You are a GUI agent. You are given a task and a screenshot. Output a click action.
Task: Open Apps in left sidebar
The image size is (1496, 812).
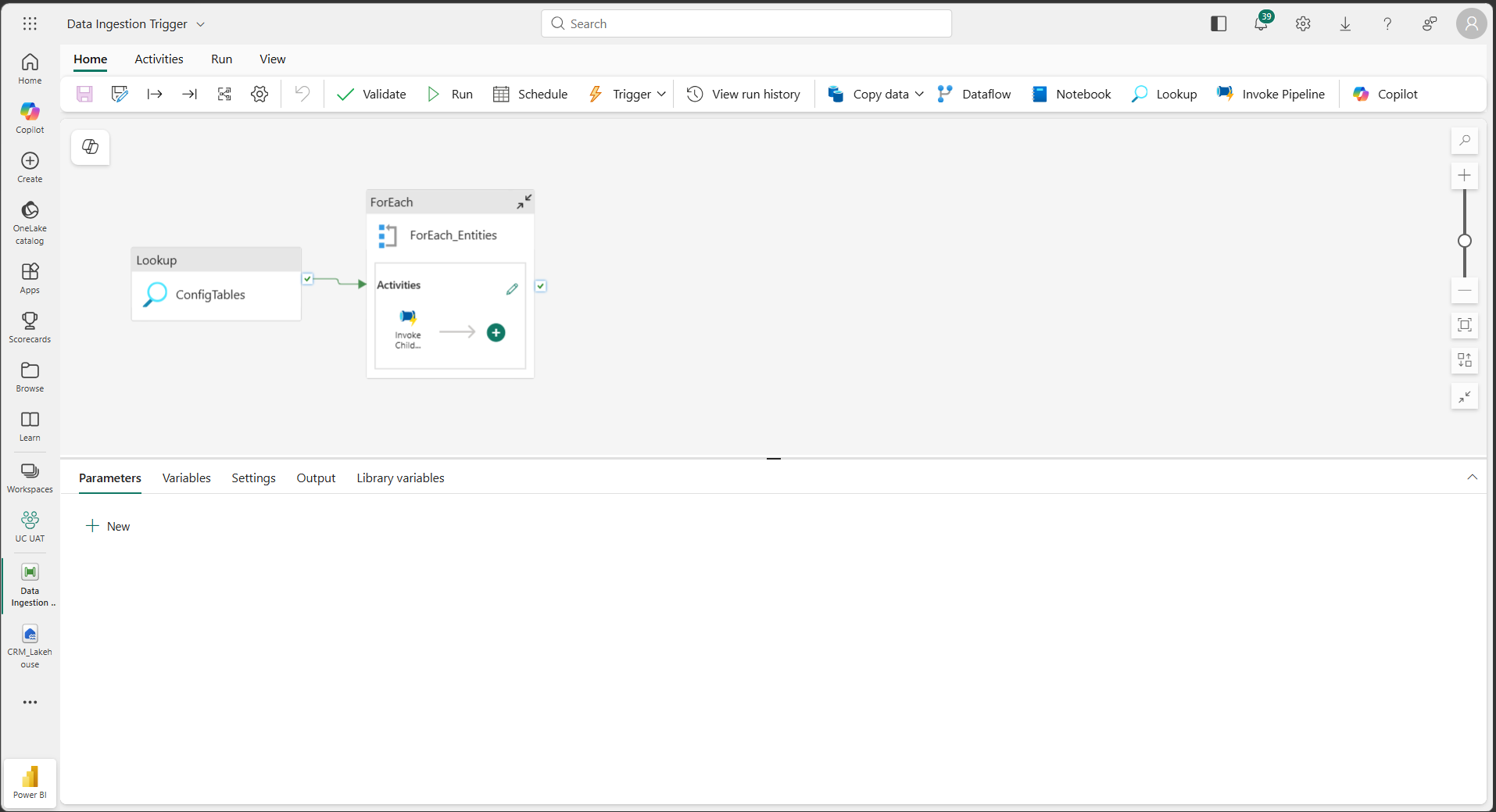[30, 278]
